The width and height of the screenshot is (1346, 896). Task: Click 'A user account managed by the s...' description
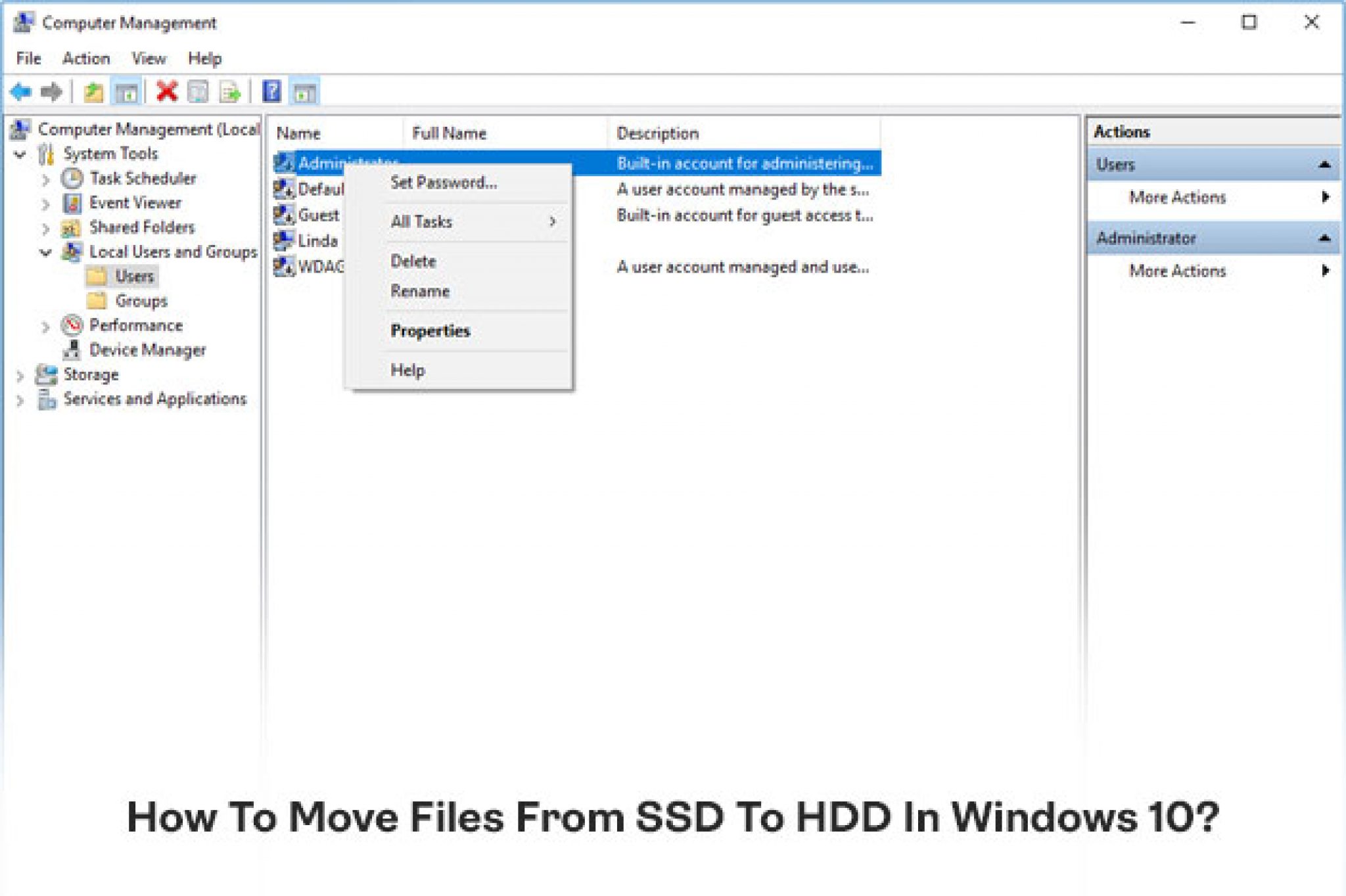[743, 190]
